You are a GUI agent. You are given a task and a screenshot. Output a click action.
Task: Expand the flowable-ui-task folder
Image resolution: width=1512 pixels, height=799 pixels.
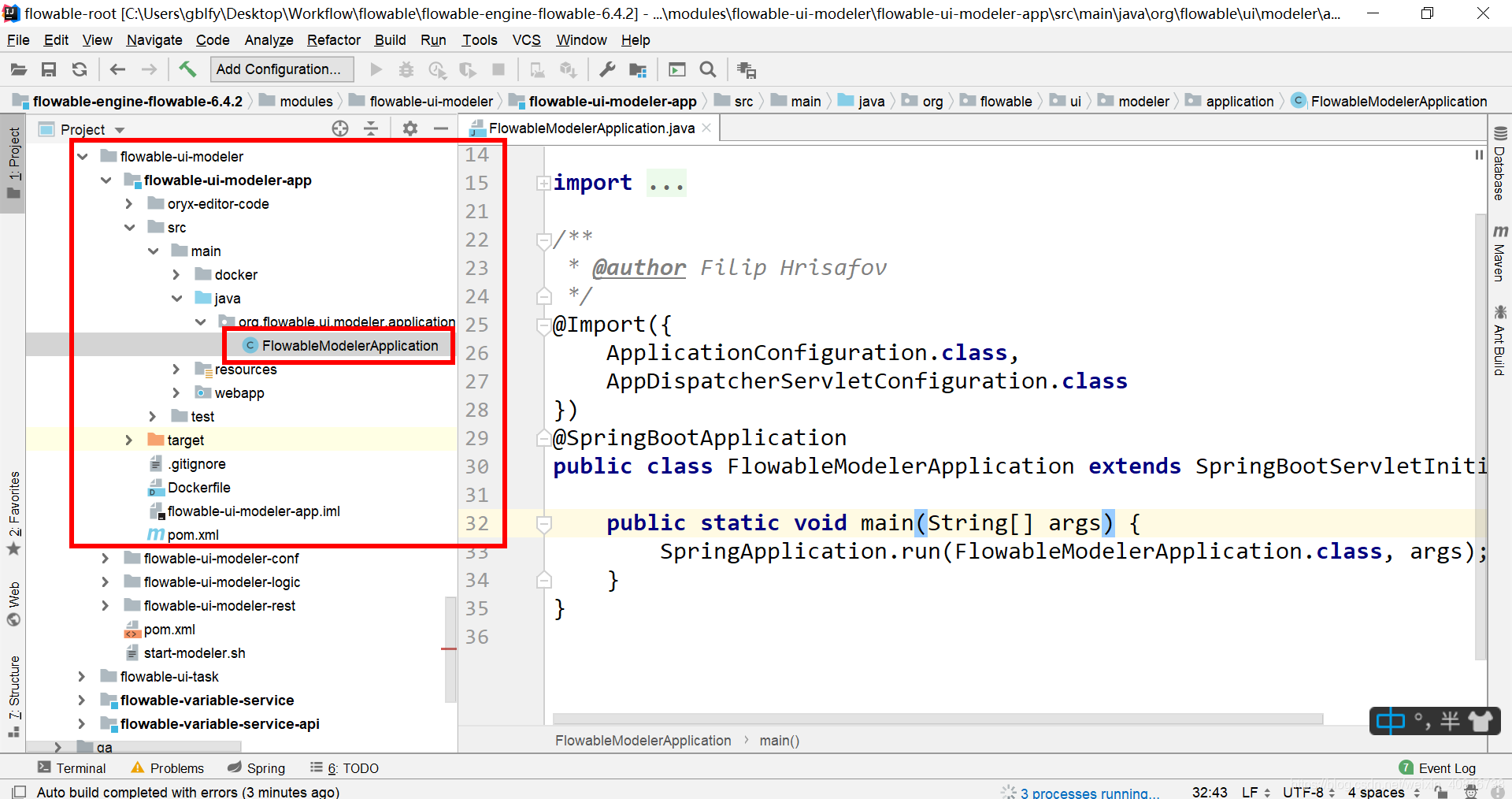point(82,677)
